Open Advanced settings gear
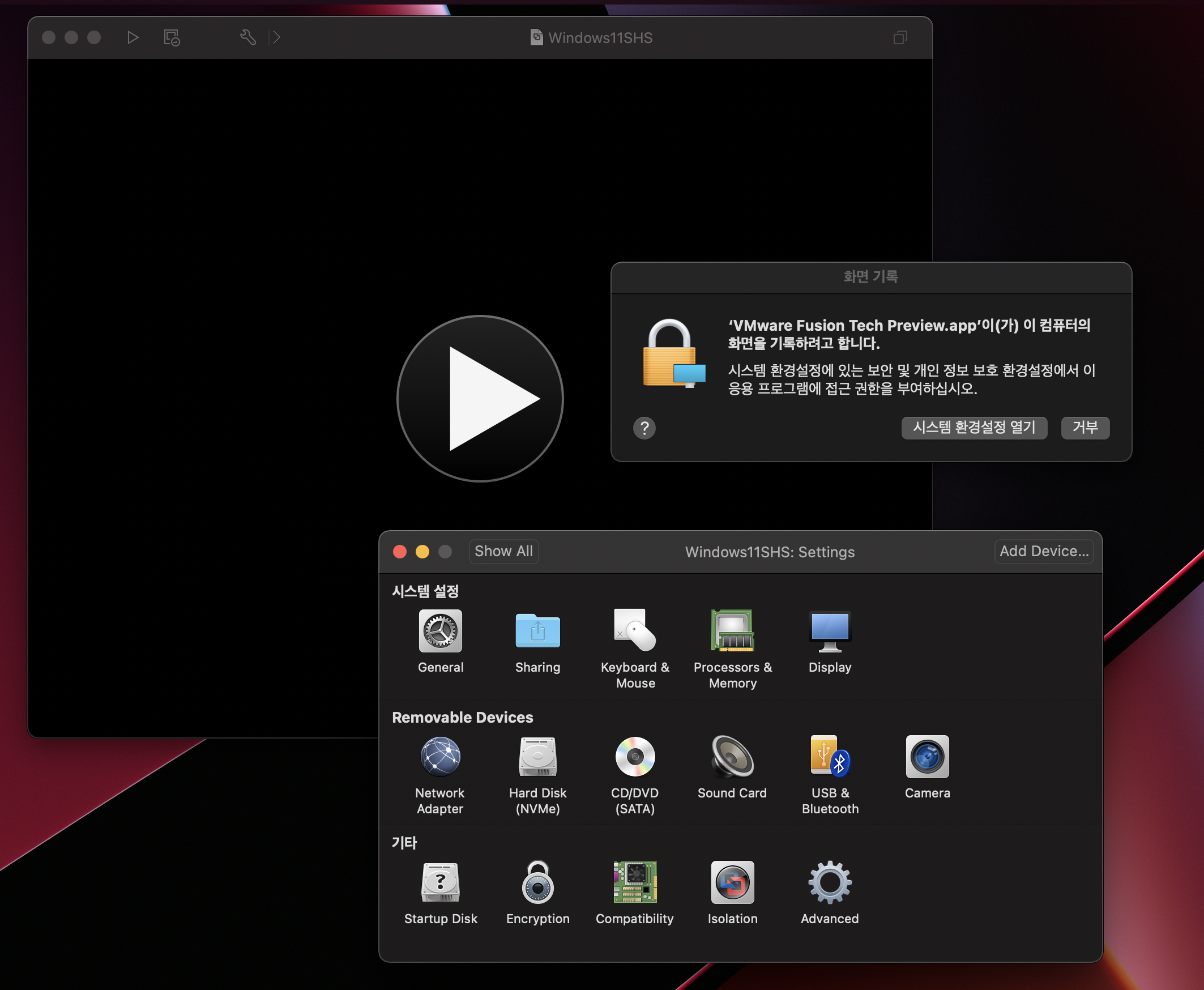The image size is (1204, 990). click(830, 883)
